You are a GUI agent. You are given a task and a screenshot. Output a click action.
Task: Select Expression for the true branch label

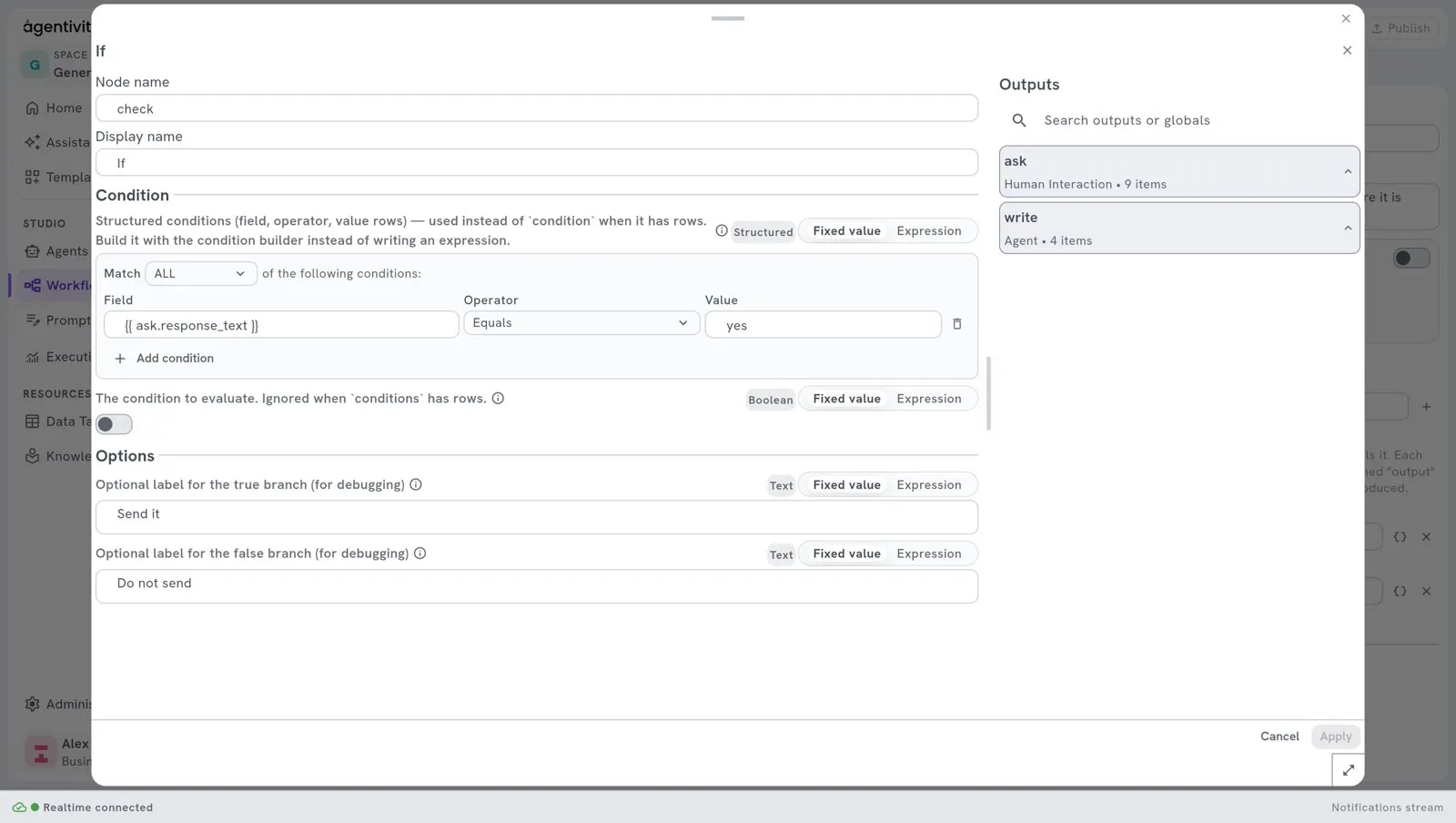point(929,485)
